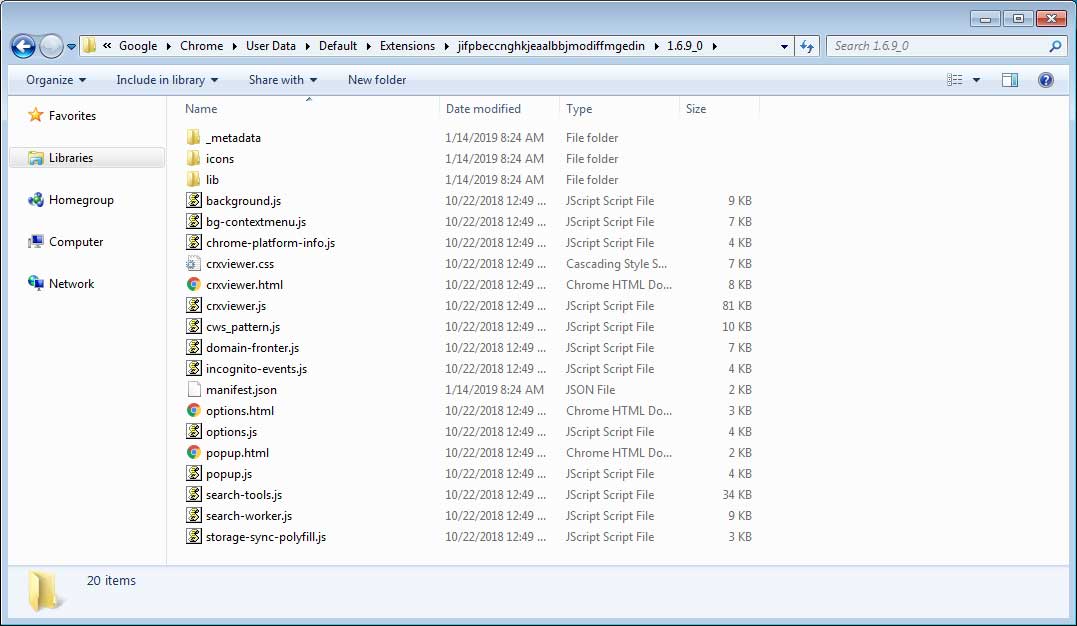1077x626 pixels.
Task: Click Extensions in the breadcrumb path
Action: coord(407,46)
